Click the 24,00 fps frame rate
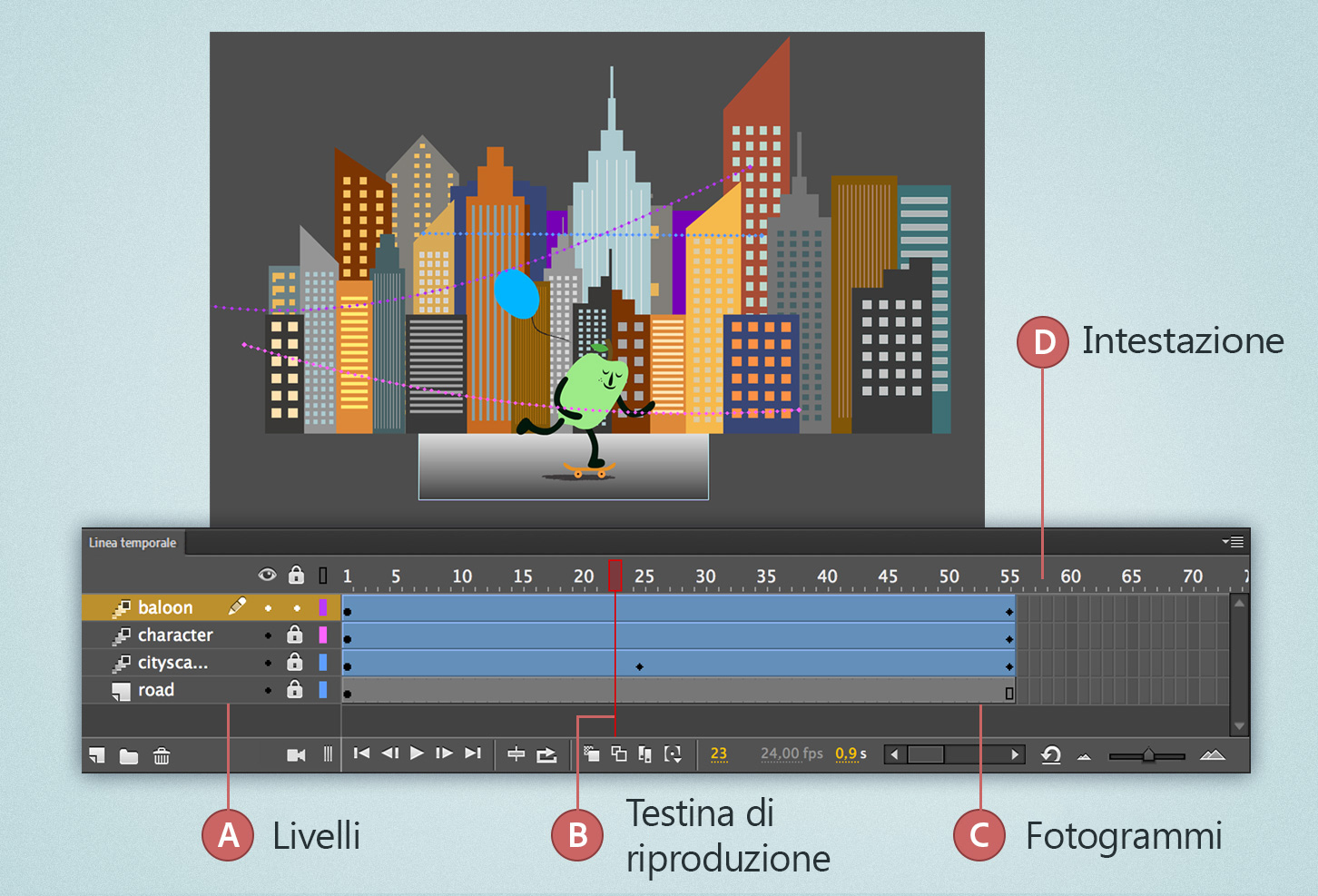Screen dimensions: 1318x896 pyautogui.click(x=792, y=753)
